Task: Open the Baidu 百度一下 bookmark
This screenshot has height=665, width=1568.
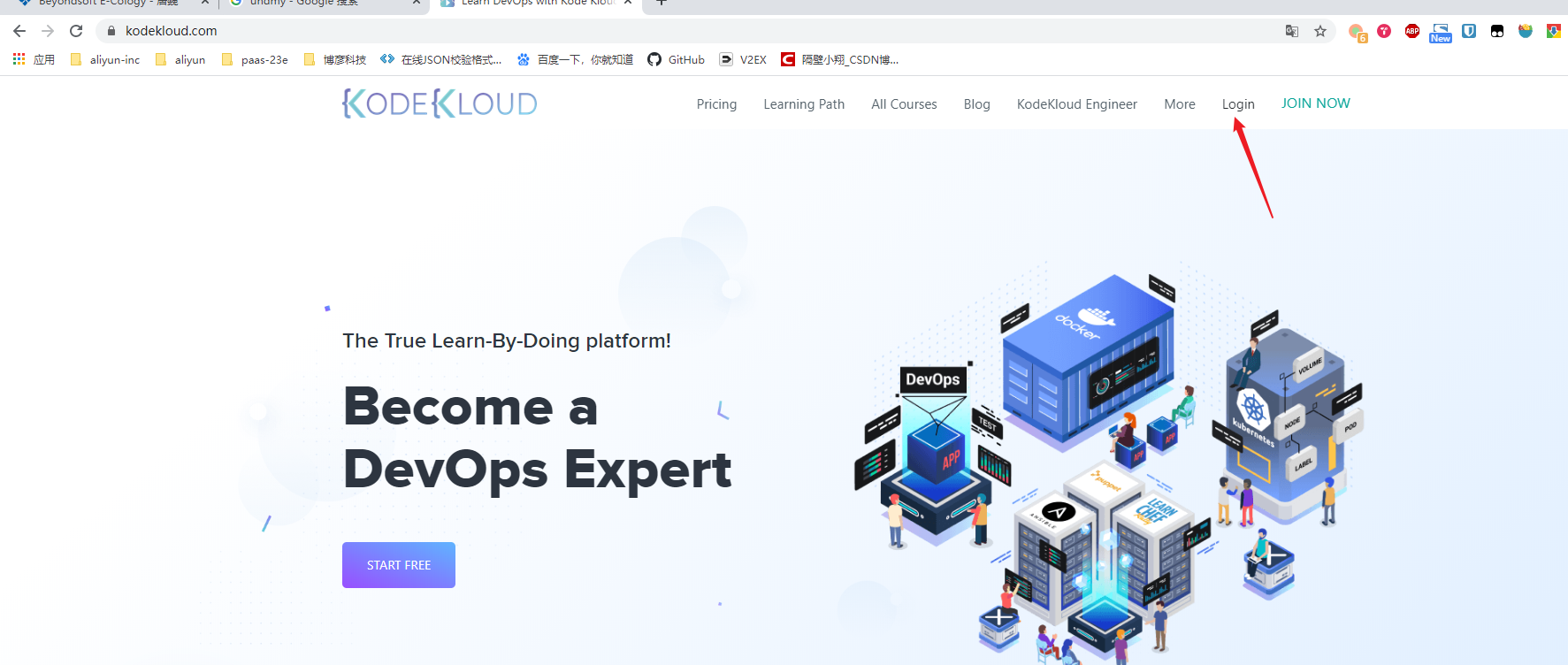Action: click(x=575, y=59)
